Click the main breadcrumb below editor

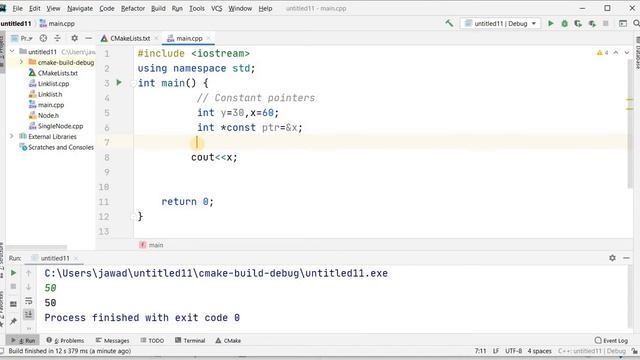coord(151,245)
